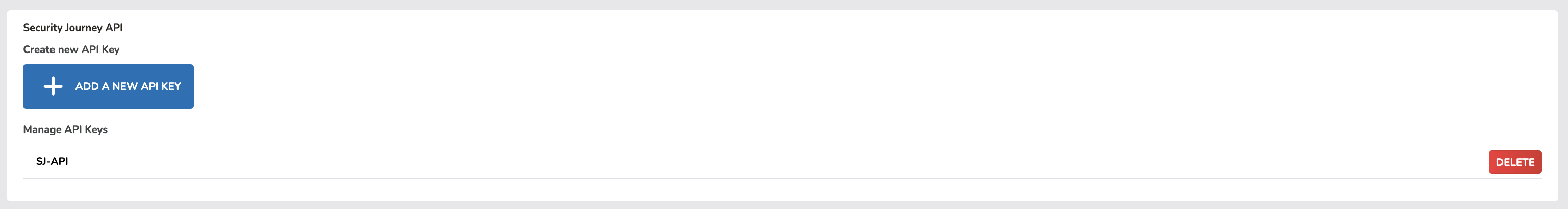This screenshot has height=209, width=1568.
Task: Click the SJ-API row's empty middle area
Action: tap(779, 162)
